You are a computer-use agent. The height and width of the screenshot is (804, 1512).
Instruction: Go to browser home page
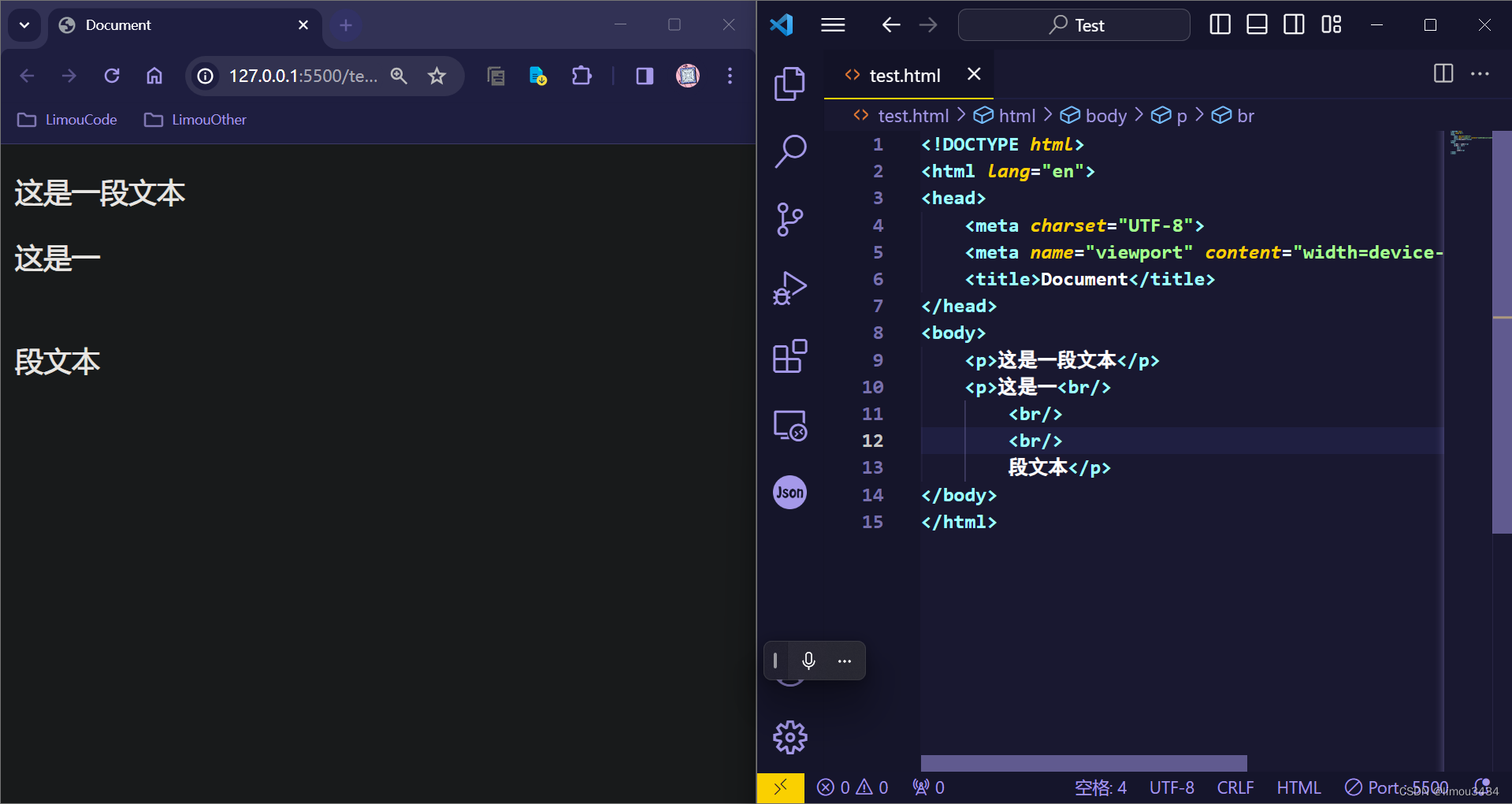tap(154, 76)
